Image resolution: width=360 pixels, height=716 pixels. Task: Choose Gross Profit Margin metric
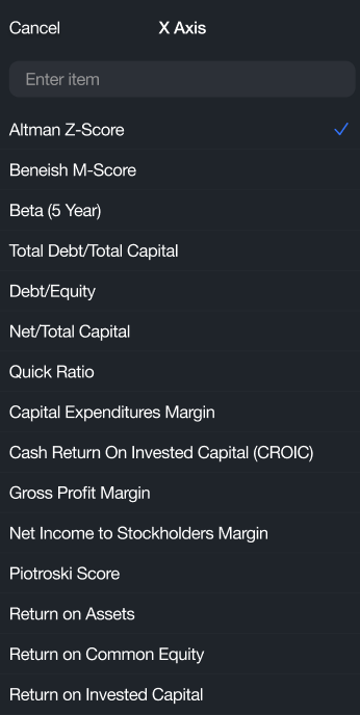(180, 493)
